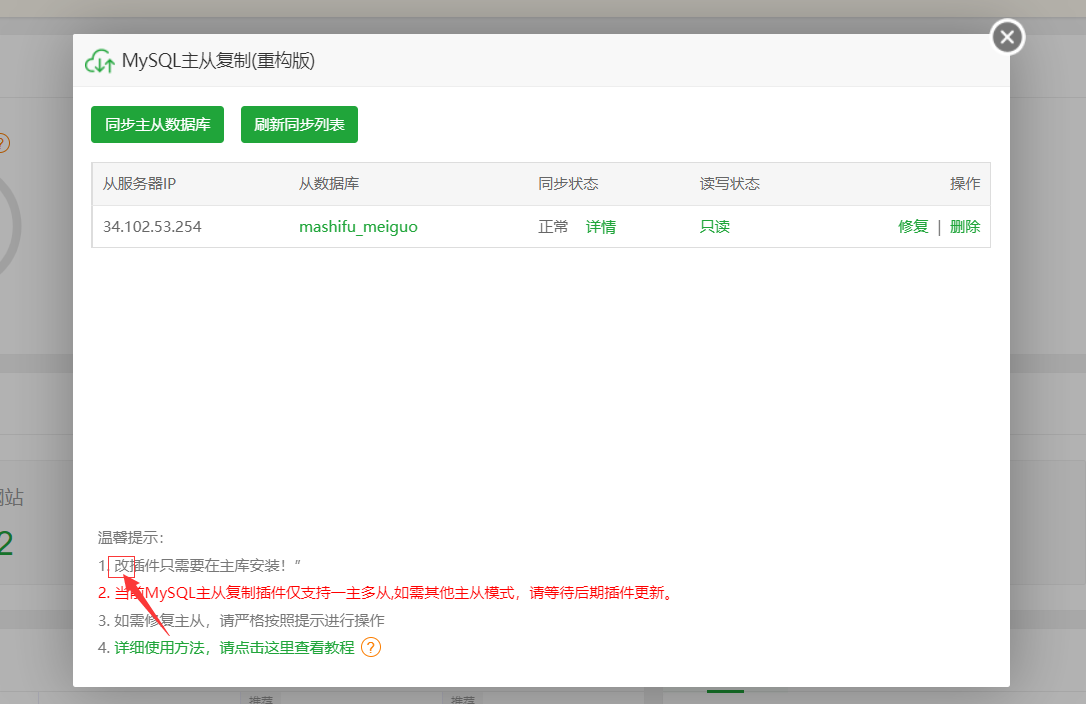Click the 刷新同步列表 button
The image size is (1086, 704).
[x=299, y=125]
